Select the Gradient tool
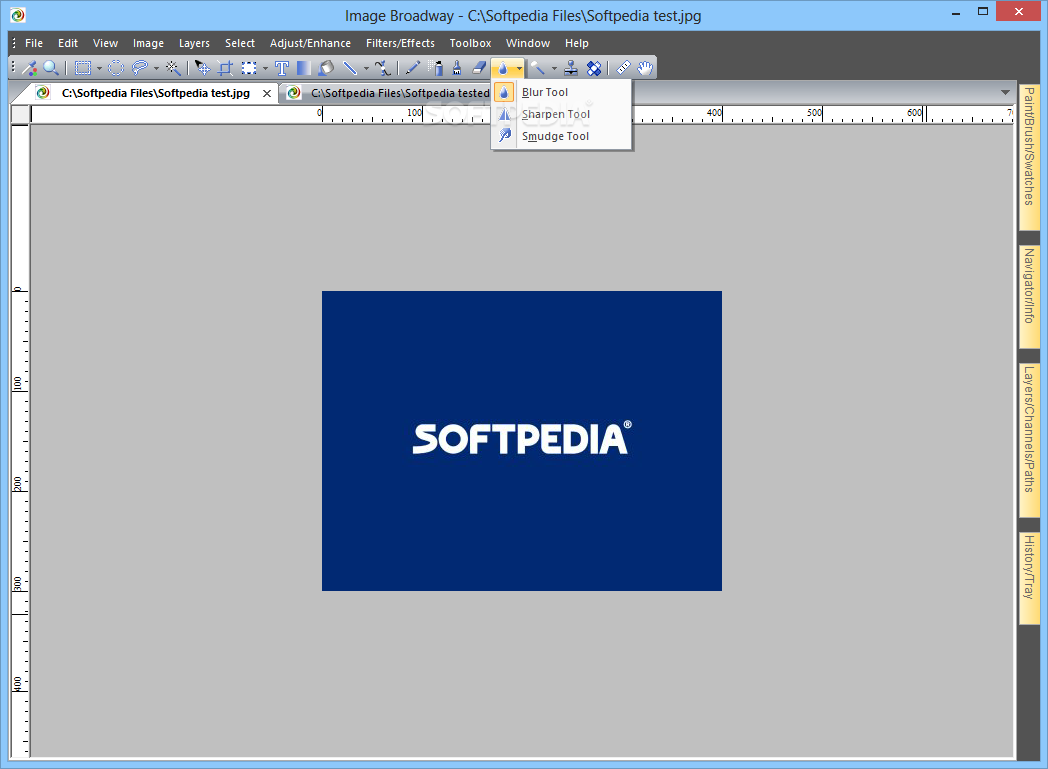Viewport: 1048px width, 769px height. [303, 67]
